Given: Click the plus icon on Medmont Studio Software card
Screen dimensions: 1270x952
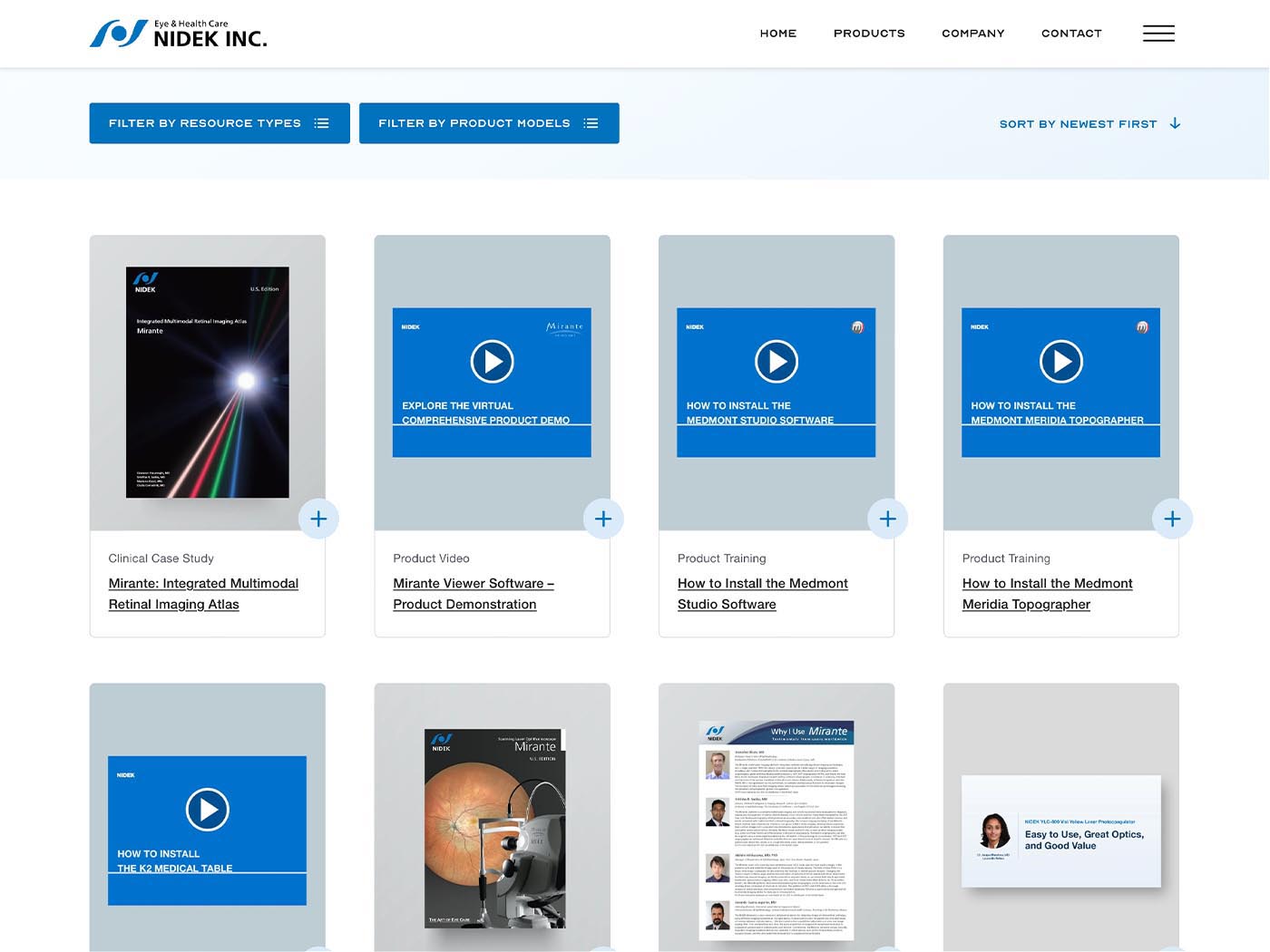Looking at the screenshot, I should click(888, 519).
